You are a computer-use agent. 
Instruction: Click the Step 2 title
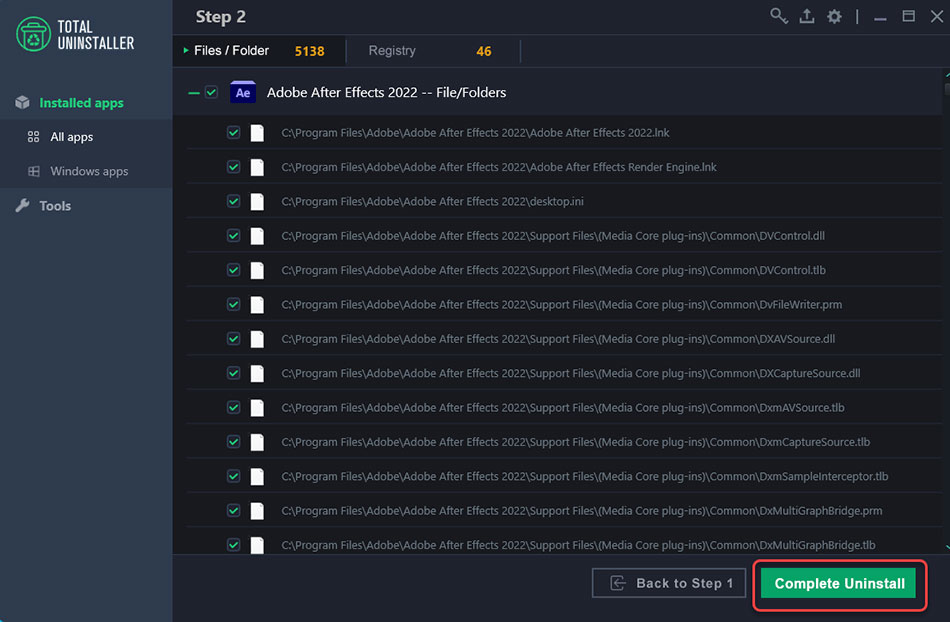coord(221,17)
